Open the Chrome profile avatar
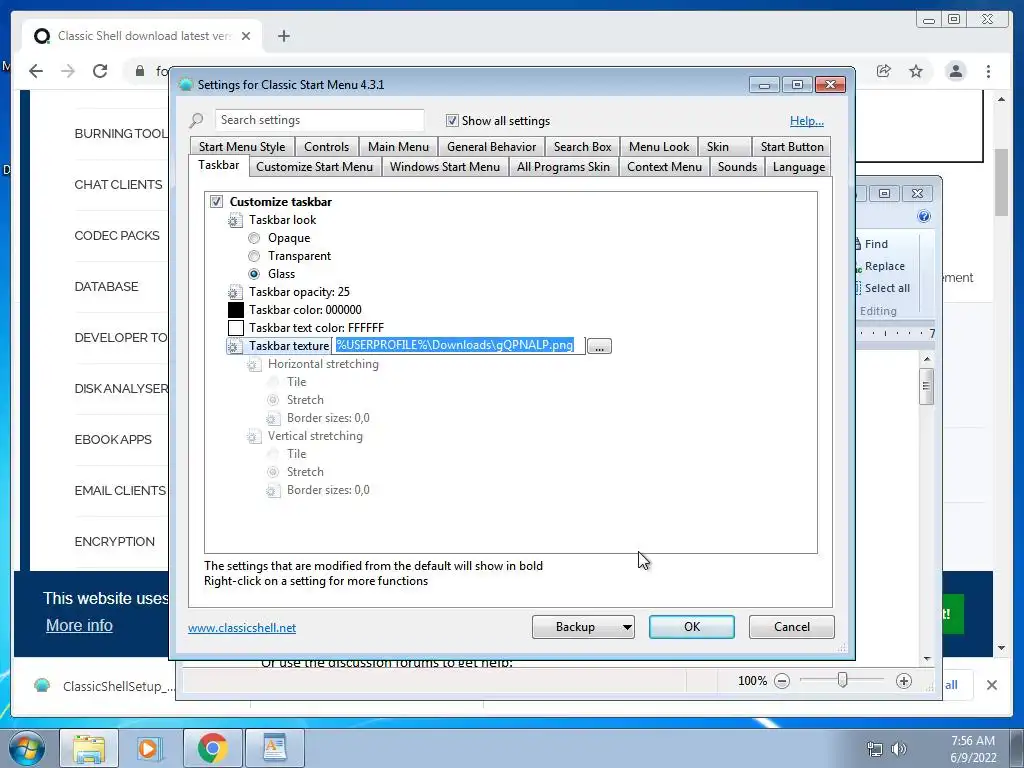The width and height of the screenshot is (1024, 768). (x=956, y=71)
